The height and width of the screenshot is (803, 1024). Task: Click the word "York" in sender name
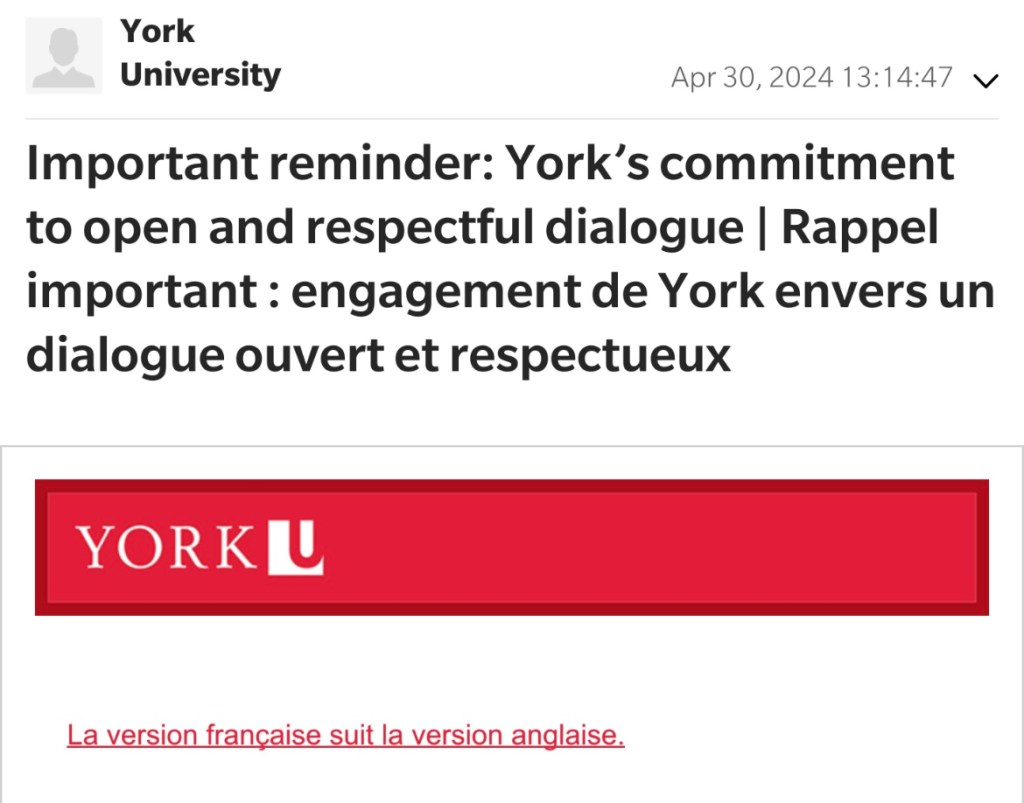pos(158,31)
